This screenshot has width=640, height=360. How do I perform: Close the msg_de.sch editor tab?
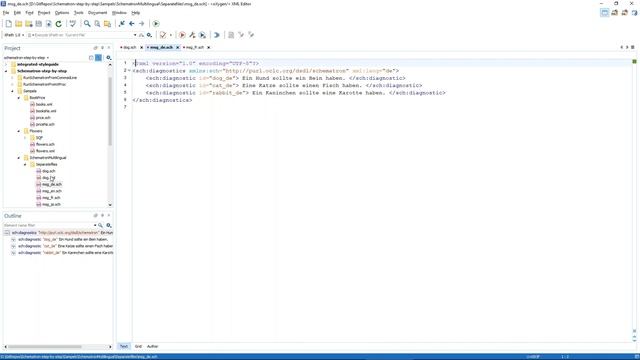(x=178, y=47)
